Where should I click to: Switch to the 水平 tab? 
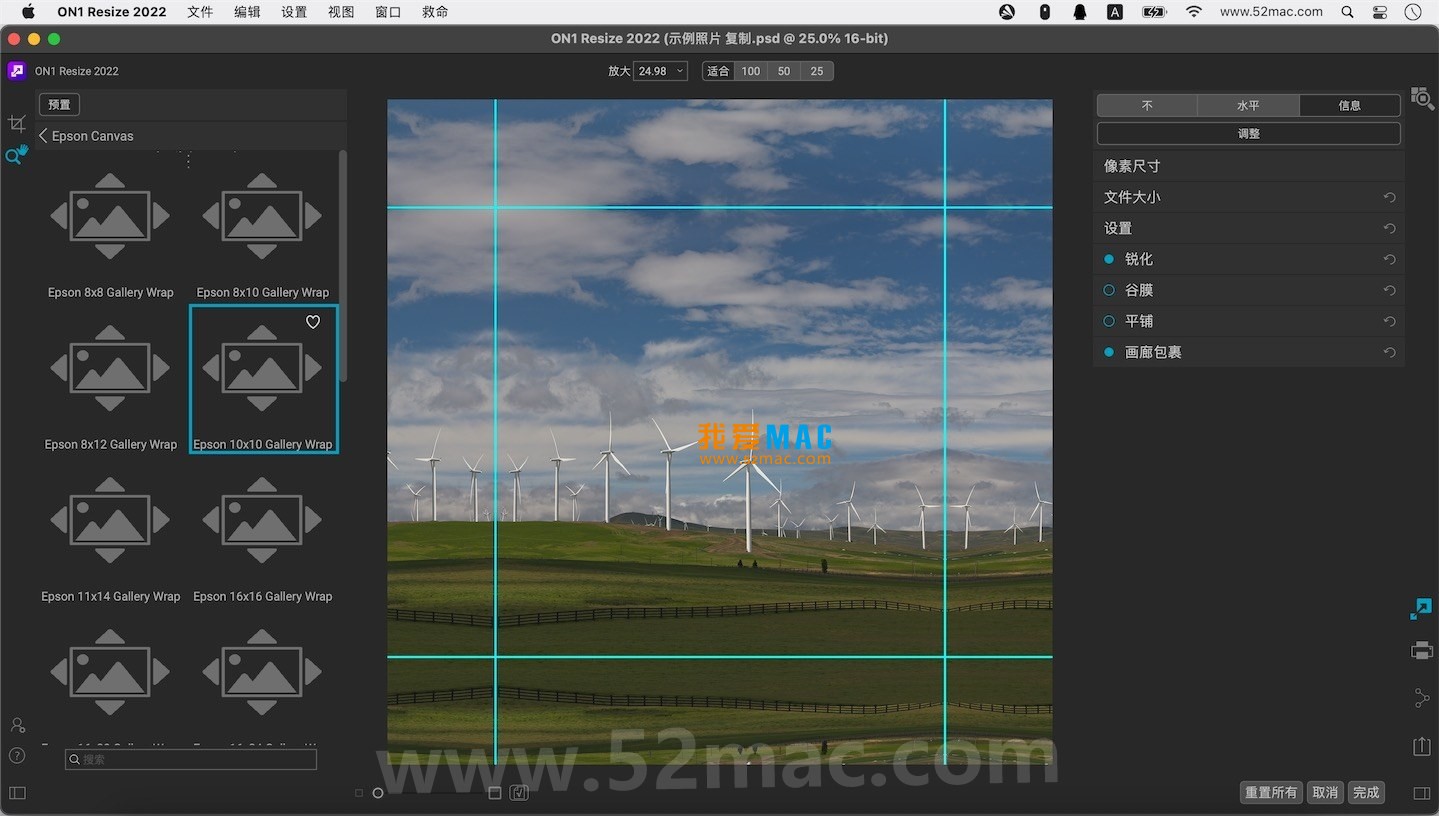[x=1248, y=105]
